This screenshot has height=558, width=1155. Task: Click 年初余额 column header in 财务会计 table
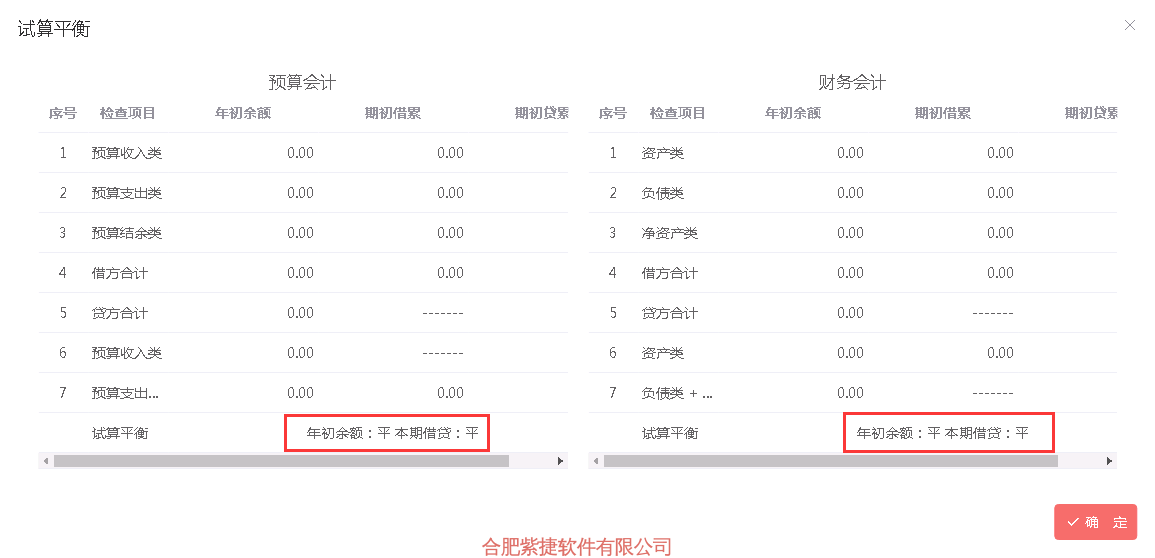[x=793, y=113]
